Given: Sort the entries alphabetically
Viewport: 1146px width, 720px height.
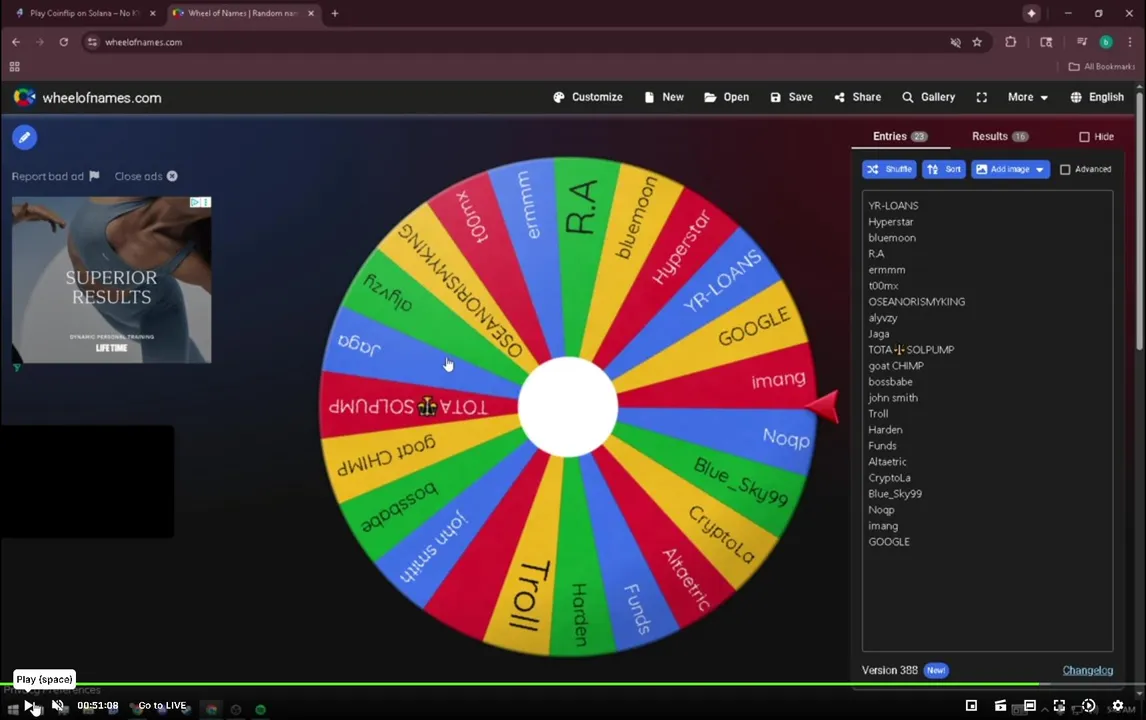Looking at the screenshot, I should coord(944,169).
